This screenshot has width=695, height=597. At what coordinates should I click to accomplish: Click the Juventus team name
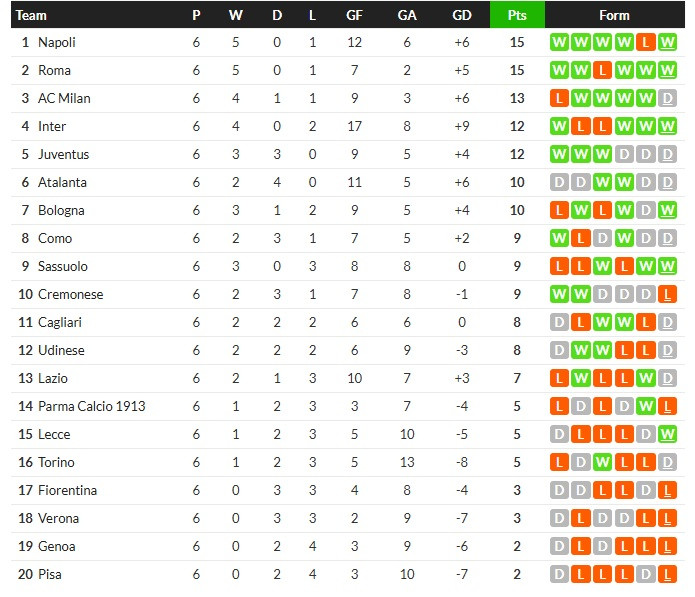[x=63, y=155]
